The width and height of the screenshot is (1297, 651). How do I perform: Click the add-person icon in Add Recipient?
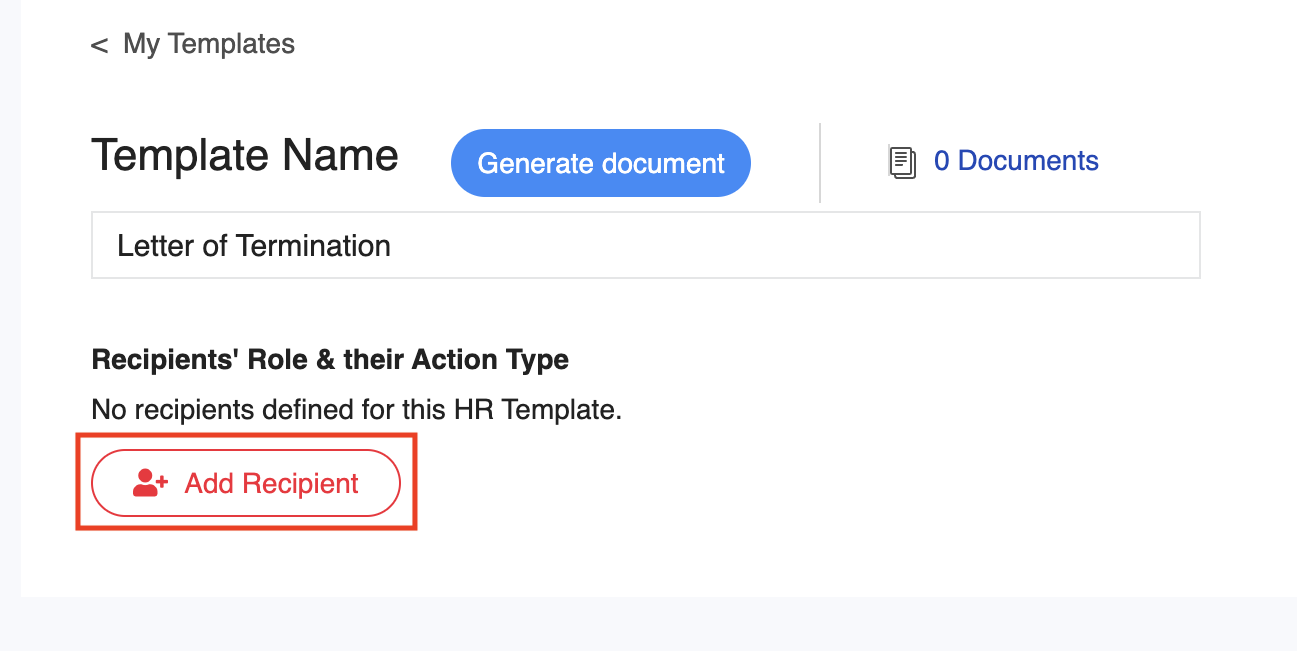[150, 484]
